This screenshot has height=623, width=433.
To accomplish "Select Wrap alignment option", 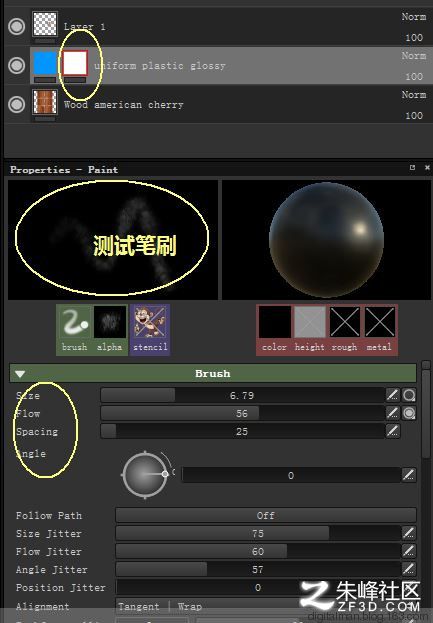I will [190, 607].
